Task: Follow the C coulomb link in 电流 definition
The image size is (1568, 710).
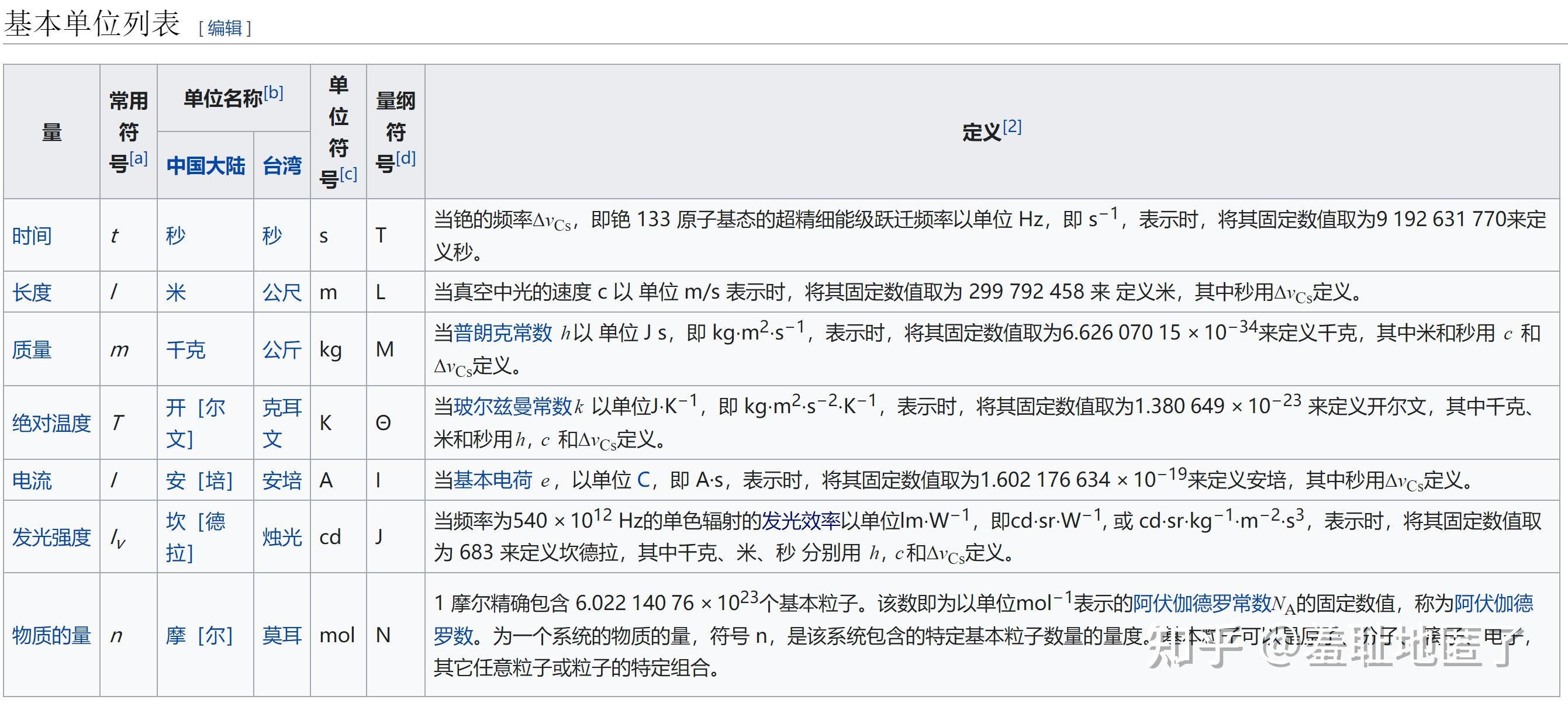Action: click(x=643, y=480)
